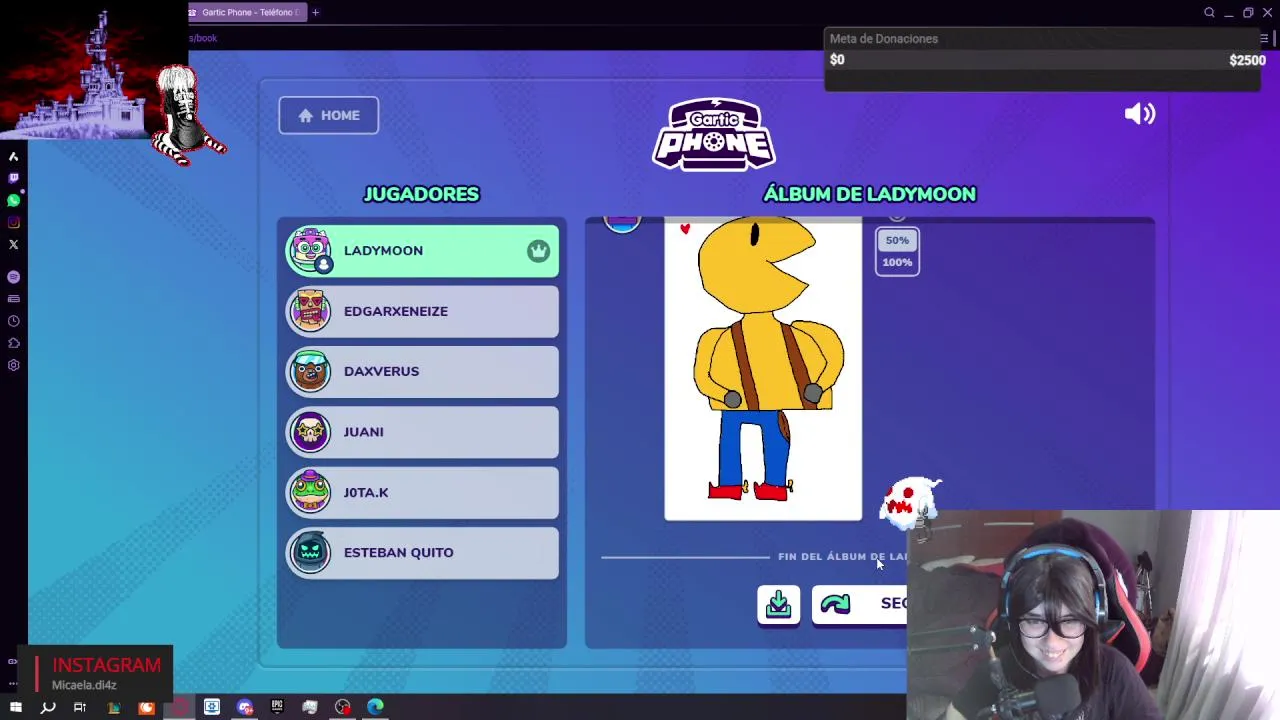Viewport: 1280px width, 720px height.
Task: Set drawing zoom to 50%
Action: (x=897, y=240)
